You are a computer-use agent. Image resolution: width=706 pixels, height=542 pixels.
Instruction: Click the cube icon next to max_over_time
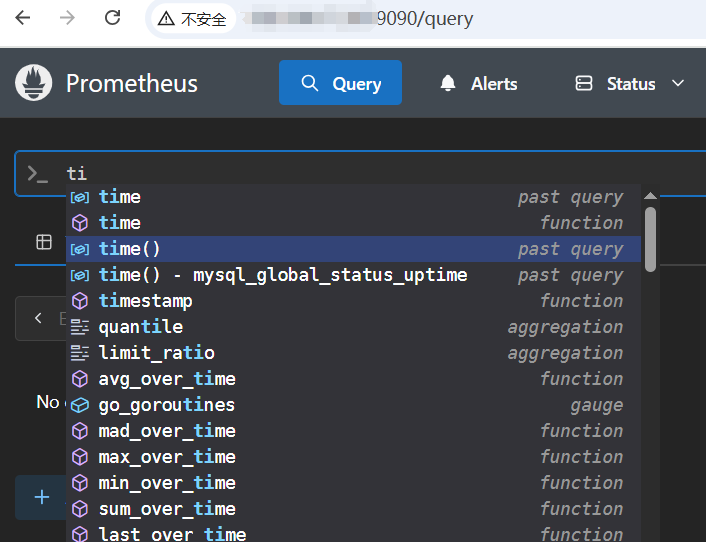(x=80, y=457)
